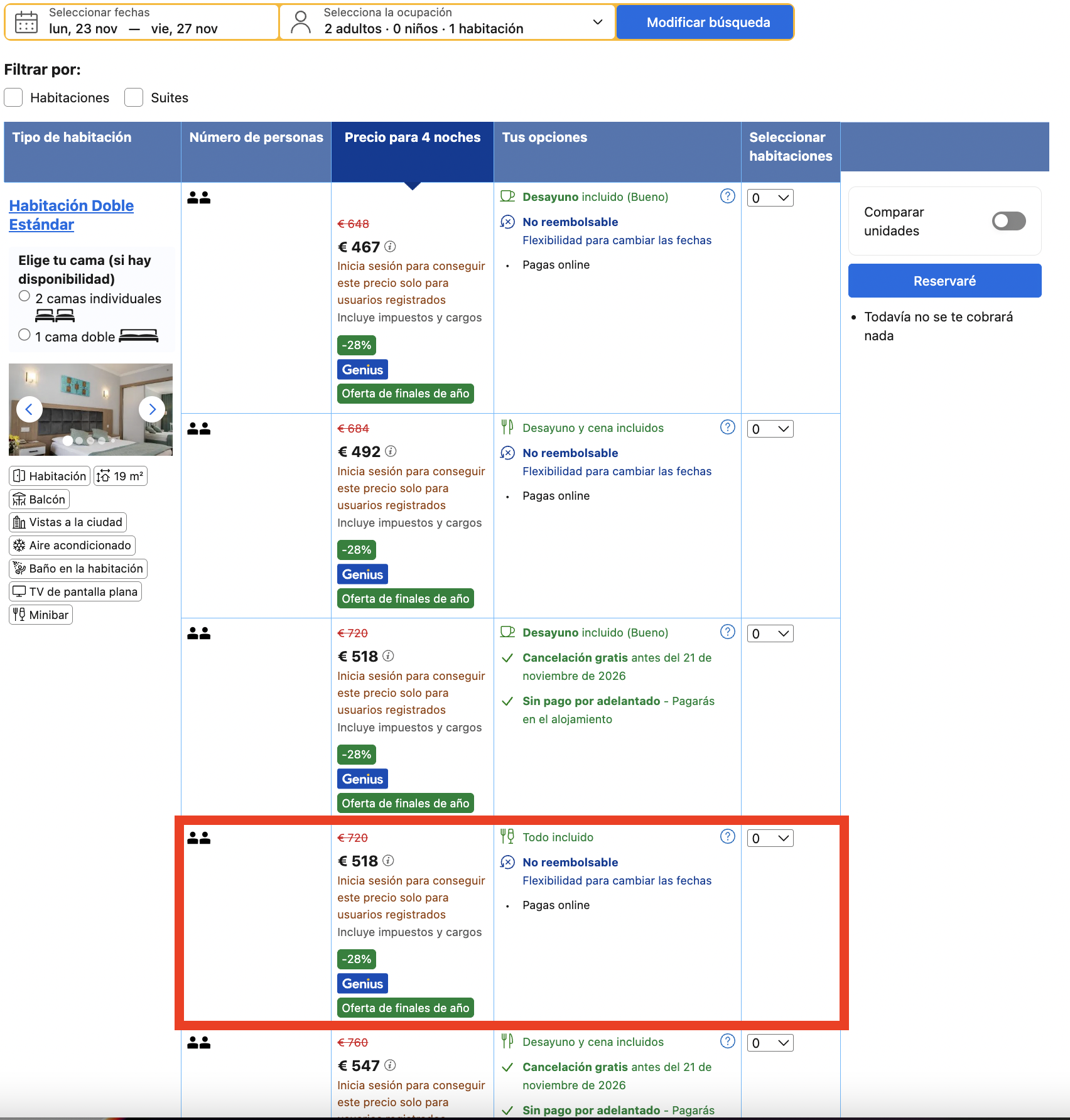Screen dimensions: 1070x1120
Task: Show next room photo with right arrow
Action: (x=152, y=409)
